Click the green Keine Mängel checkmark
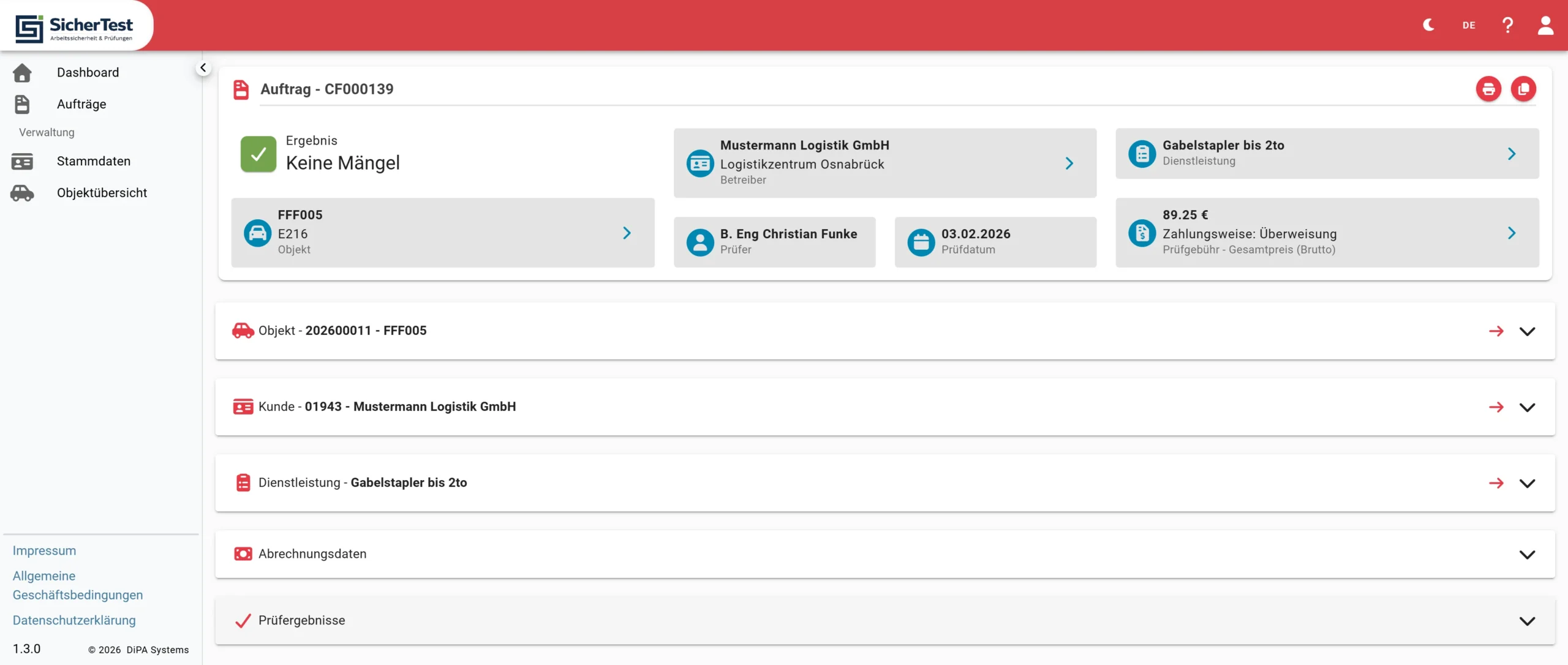The width and height of the screenshot is (1568, 665). point(258,154)
